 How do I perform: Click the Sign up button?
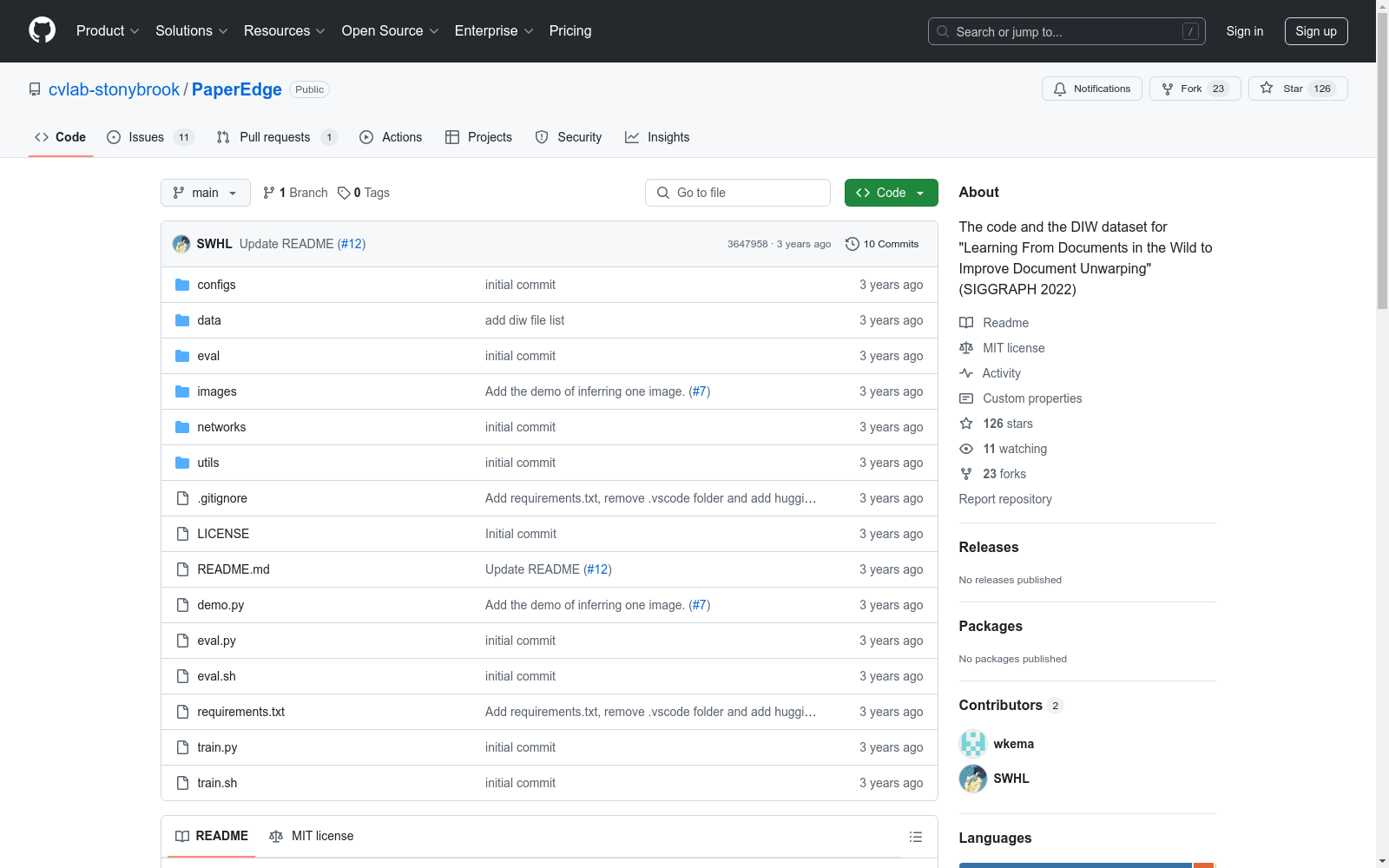click(1316, 31)
